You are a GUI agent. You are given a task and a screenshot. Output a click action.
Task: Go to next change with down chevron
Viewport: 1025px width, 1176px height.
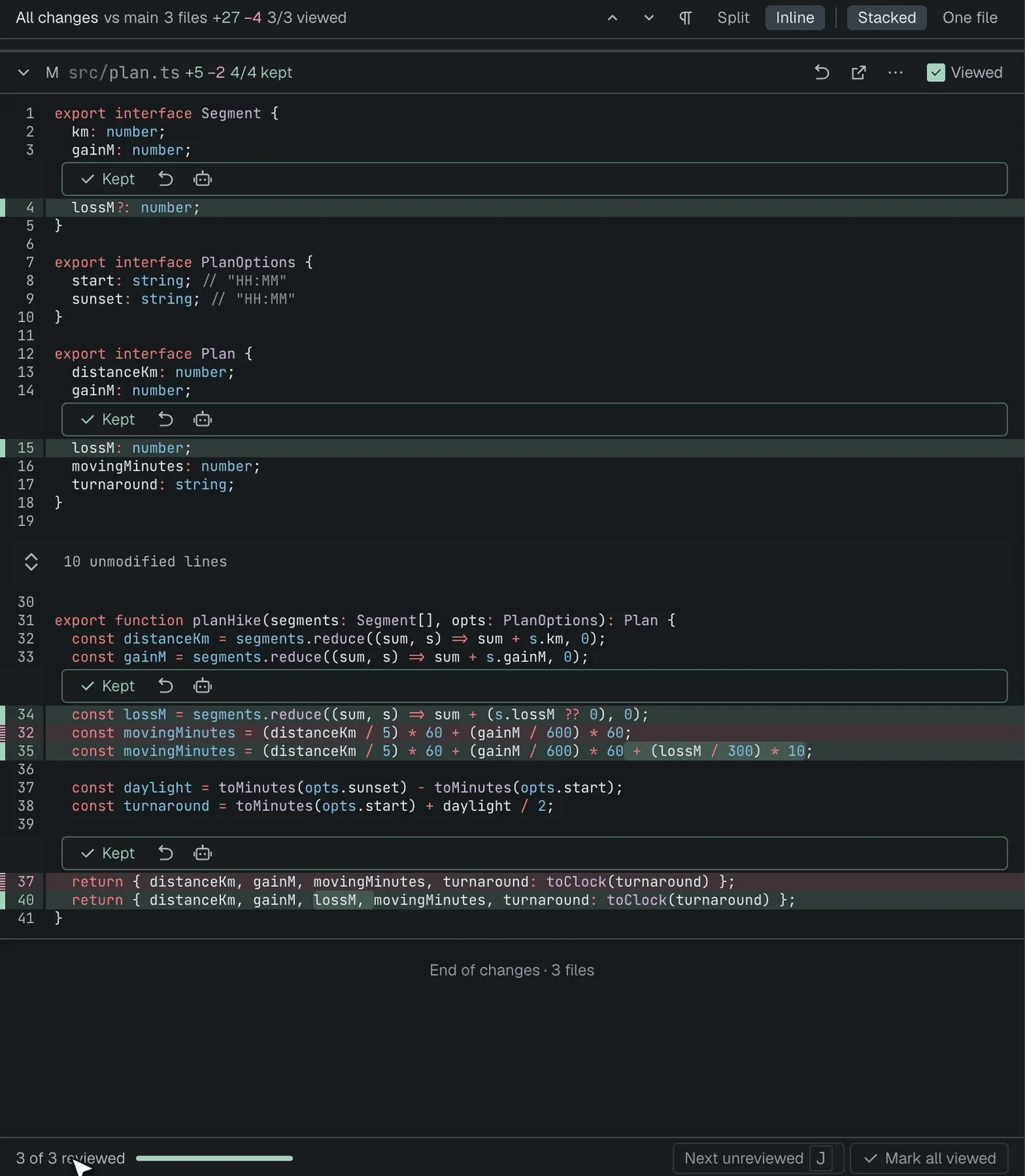coord(649,18)
